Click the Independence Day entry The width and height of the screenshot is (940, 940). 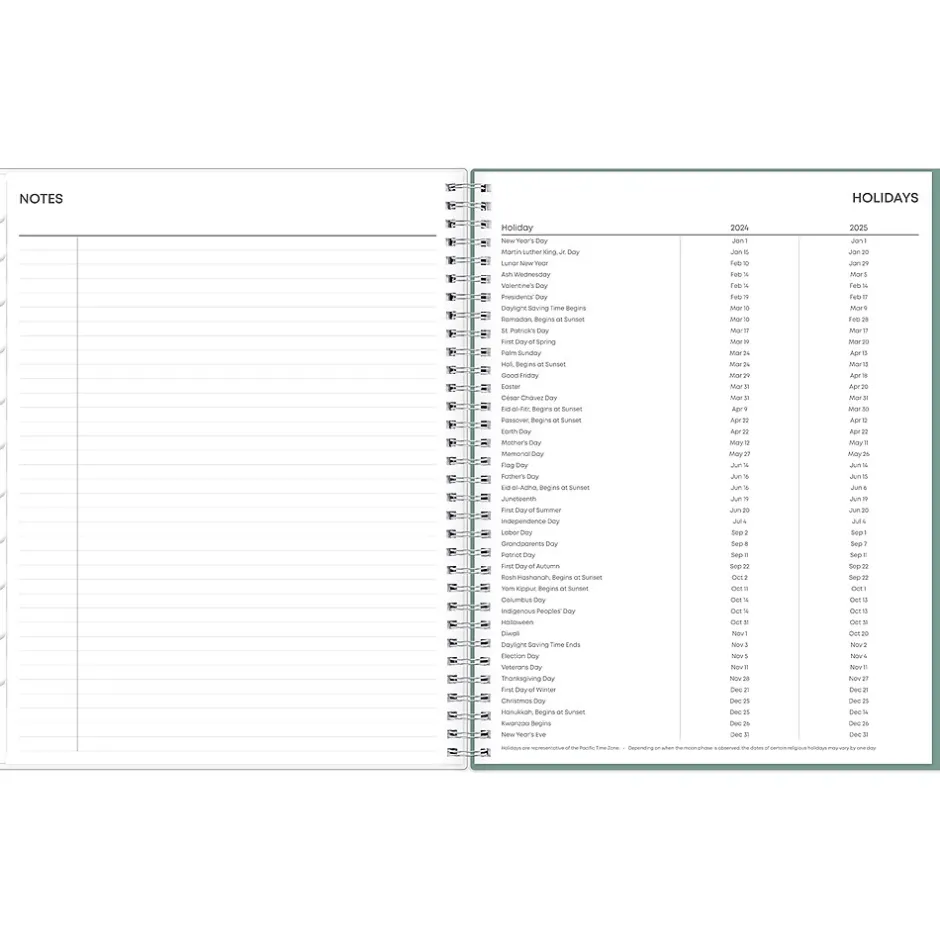[530, 521]
